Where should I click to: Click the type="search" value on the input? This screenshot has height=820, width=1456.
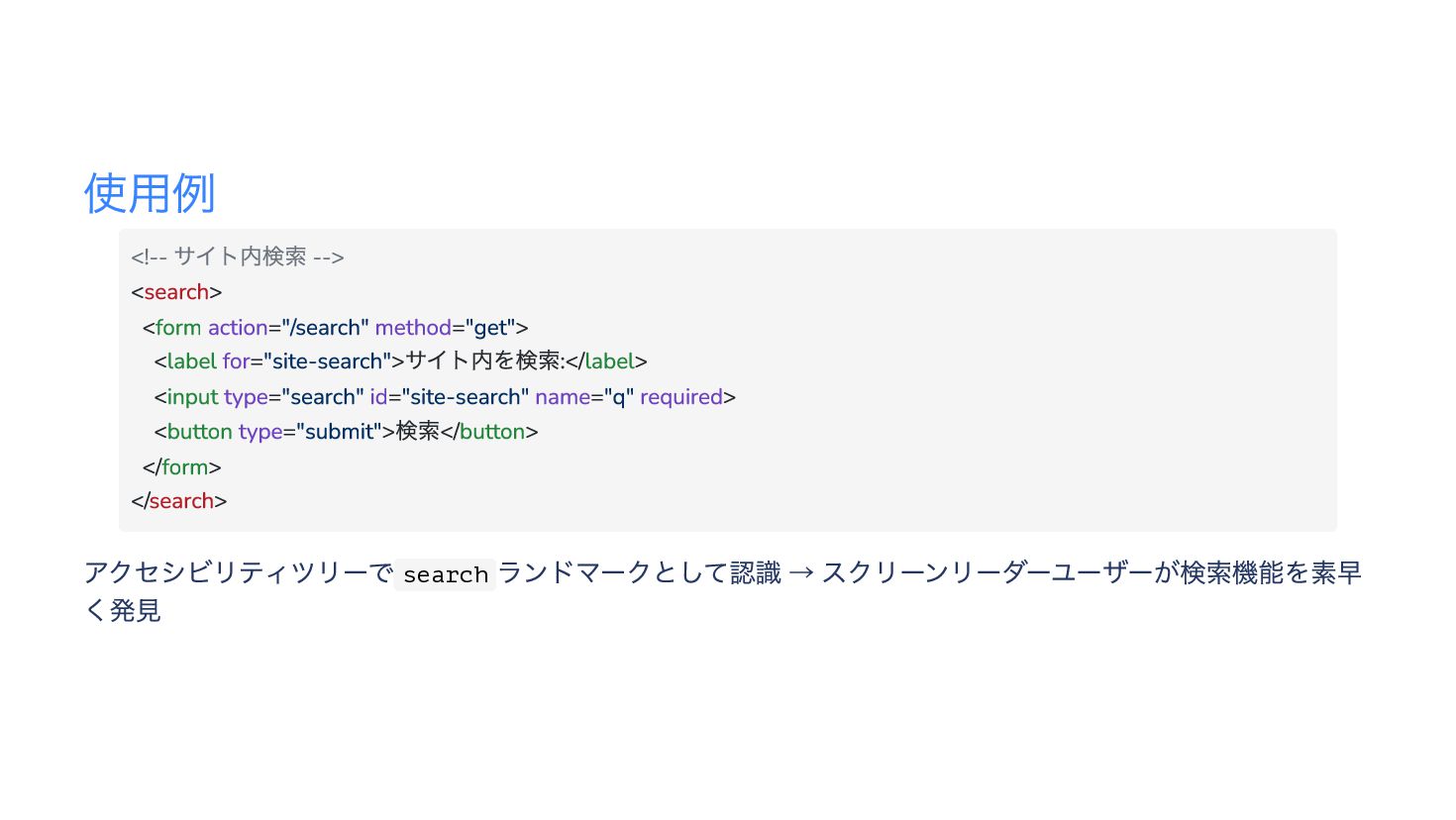point(323,397)
